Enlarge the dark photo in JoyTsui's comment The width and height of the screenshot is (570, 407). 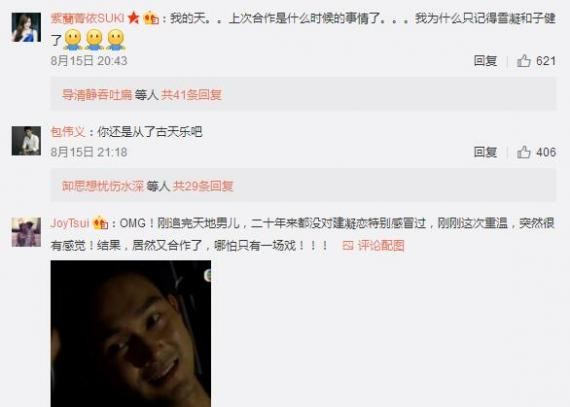coord(131,334)
